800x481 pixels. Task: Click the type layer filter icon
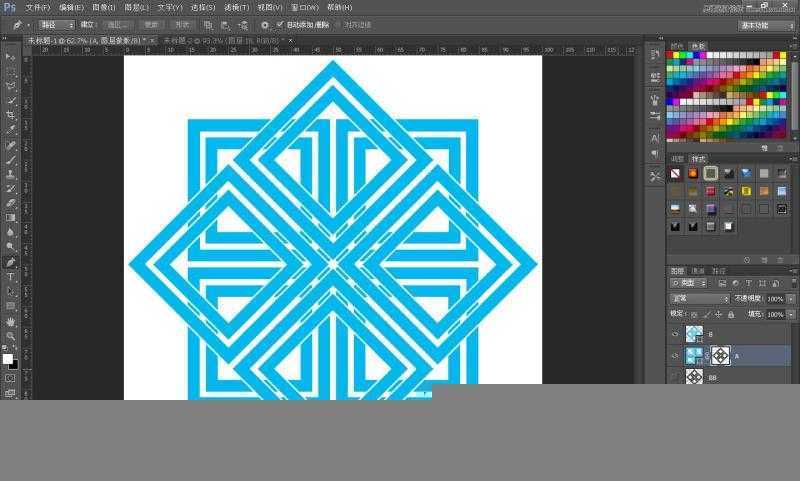[748, 283]
